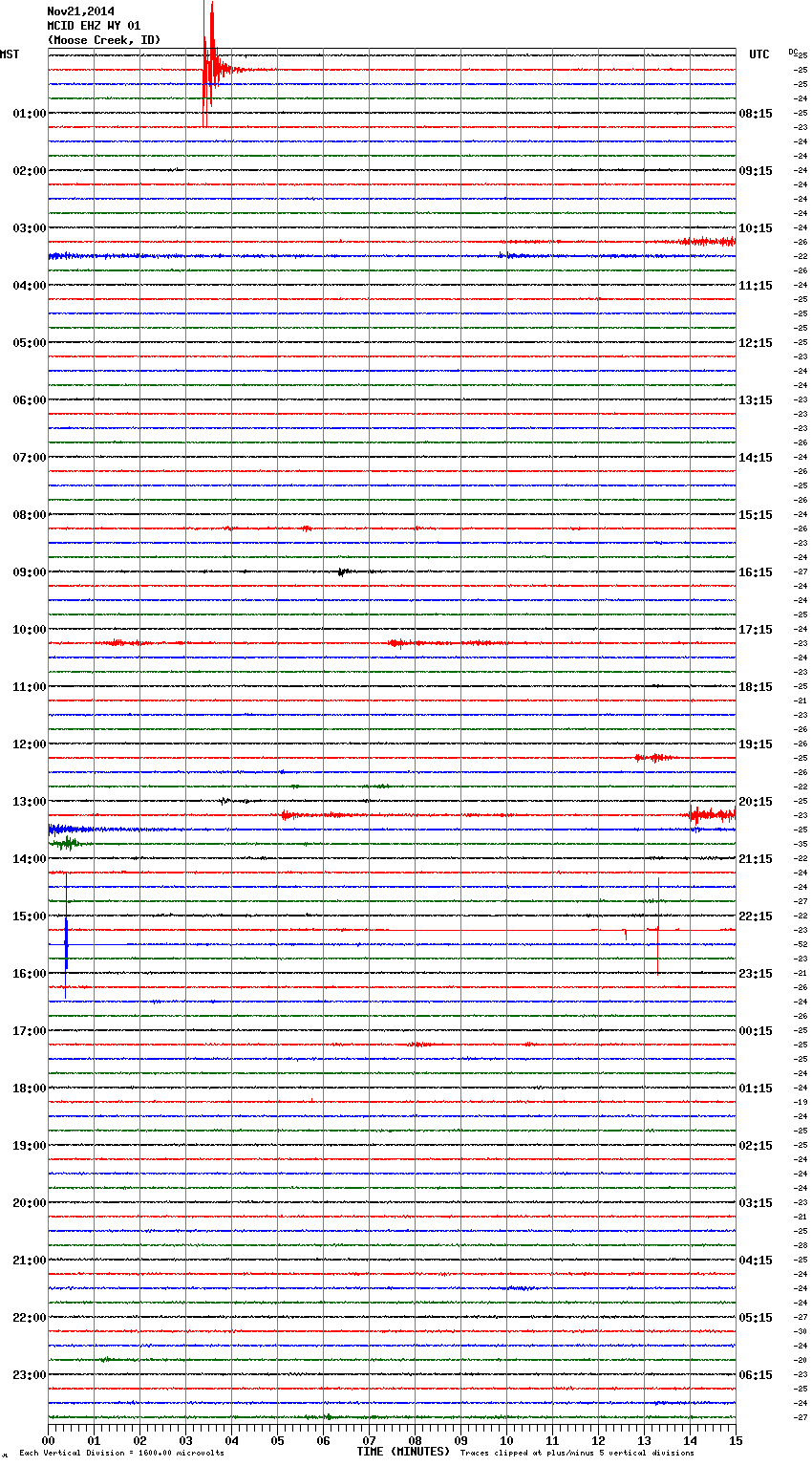Viewport: 812px width, 1466px height.
Task: Select the 01:00 MST row label
Action: pyautogui.click(x=29, y=113)
